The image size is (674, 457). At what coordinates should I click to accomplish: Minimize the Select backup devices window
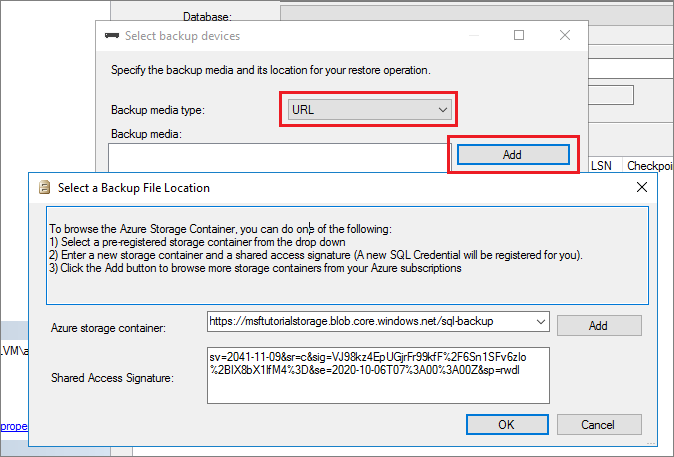473,35
